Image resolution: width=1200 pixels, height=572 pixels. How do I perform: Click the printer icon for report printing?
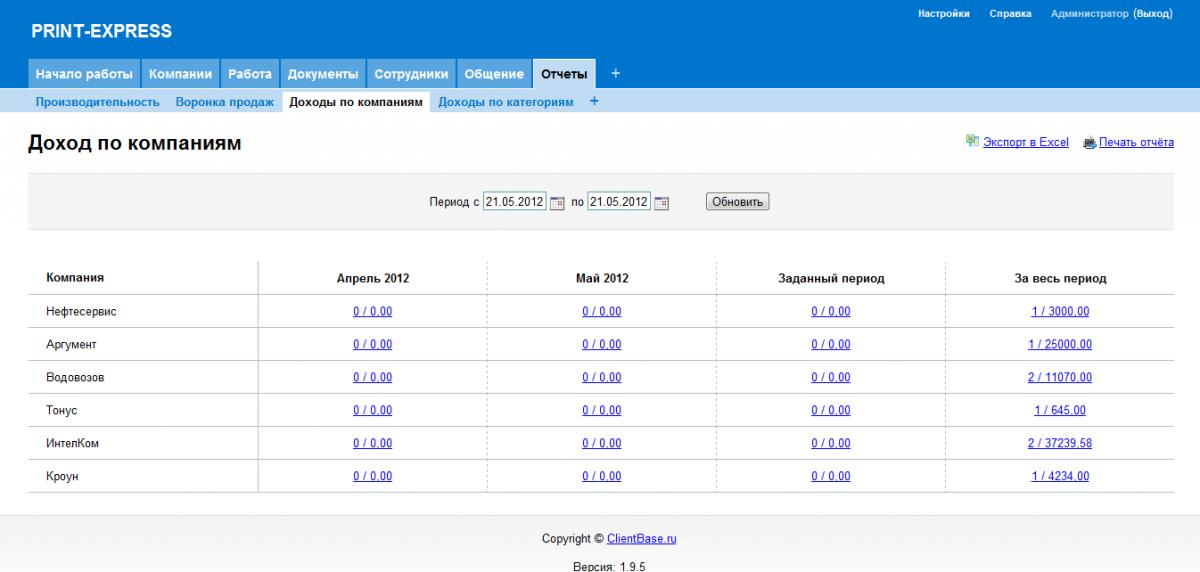1089,143
